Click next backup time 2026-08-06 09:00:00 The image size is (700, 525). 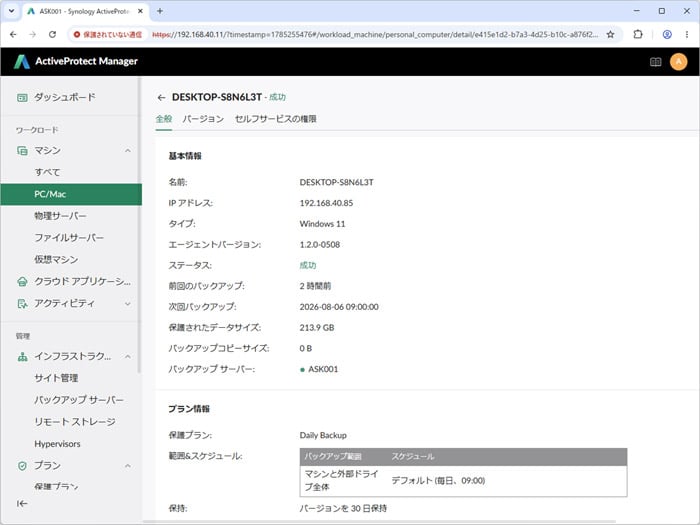pyautogui.click(x=339, y=307)
